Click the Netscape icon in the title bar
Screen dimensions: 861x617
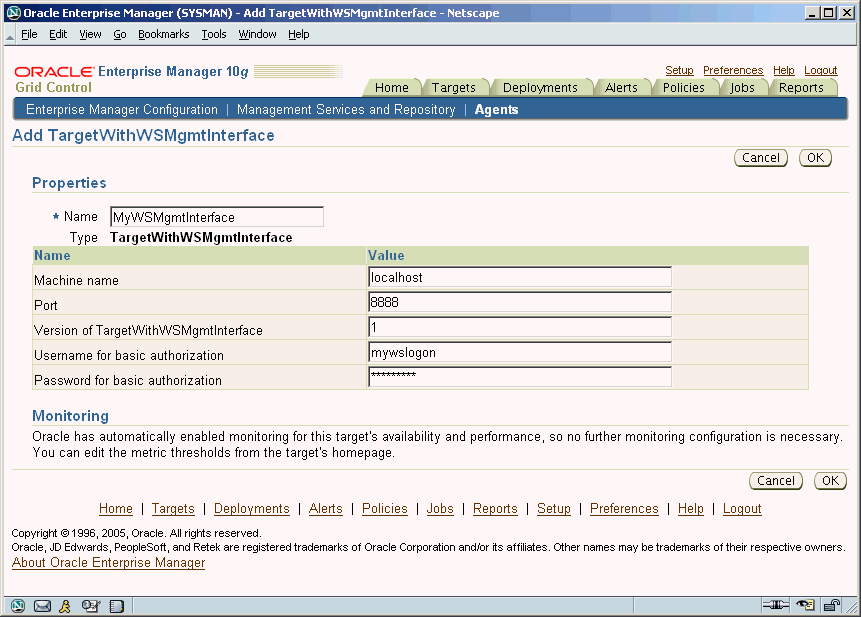pyautogui.click(x=14, y=13)
